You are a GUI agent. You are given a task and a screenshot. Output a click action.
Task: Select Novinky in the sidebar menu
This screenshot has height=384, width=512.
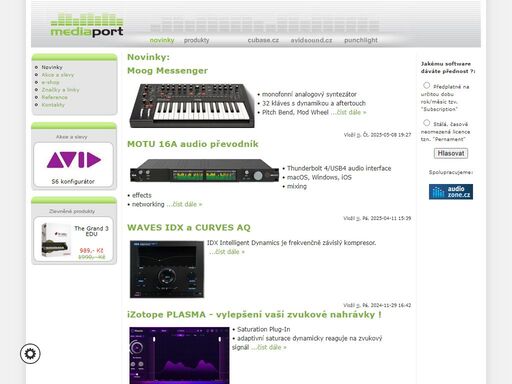[x=52, y=67]
